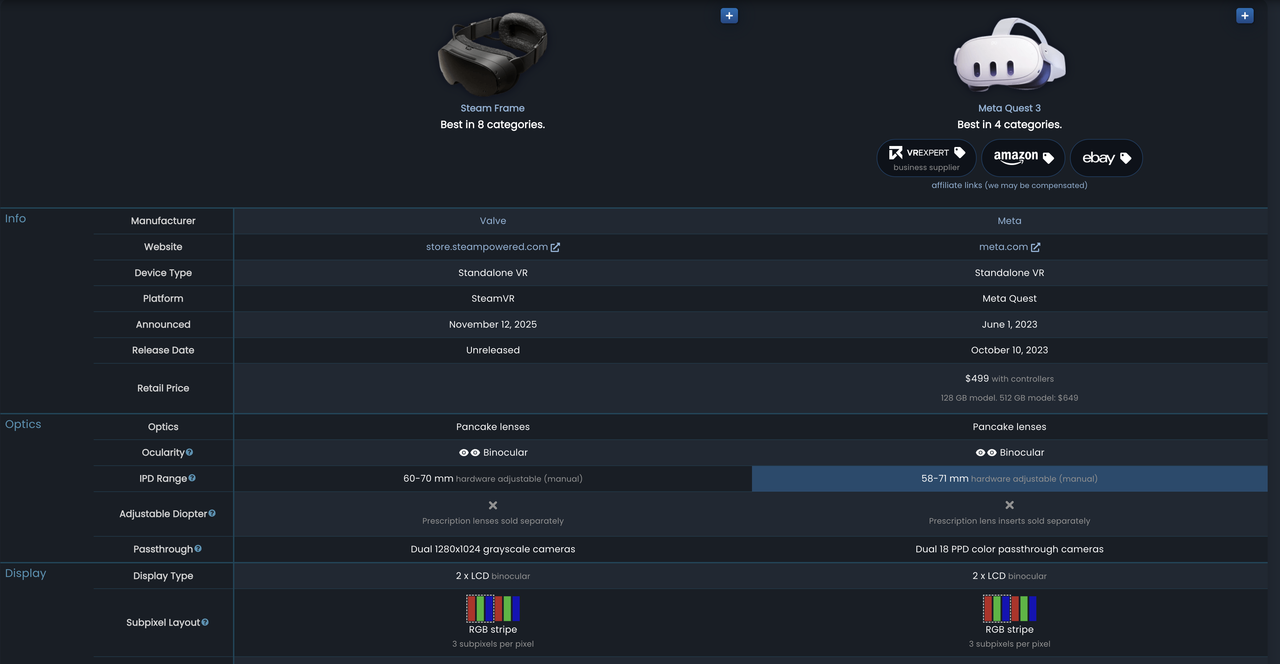Click the 'Valve' manufacturer cell
This screenshot has width=1280, height=664.
point(493,221)
